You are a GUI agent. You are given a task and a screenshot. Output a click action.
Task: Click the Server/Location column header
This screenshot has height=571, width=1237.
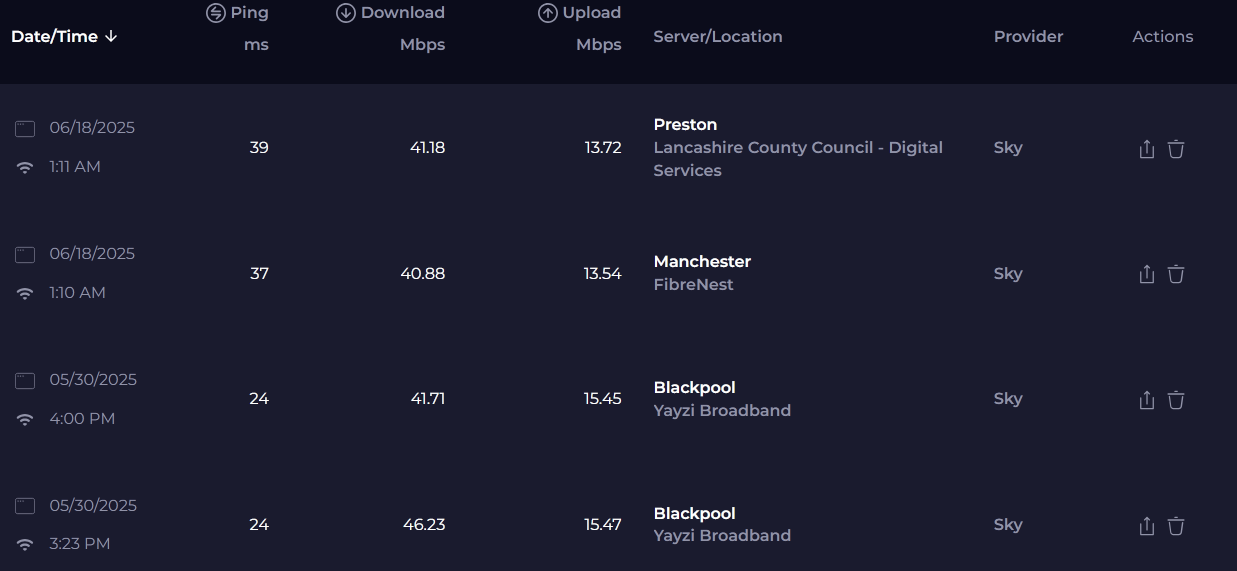tap(718, 37)
